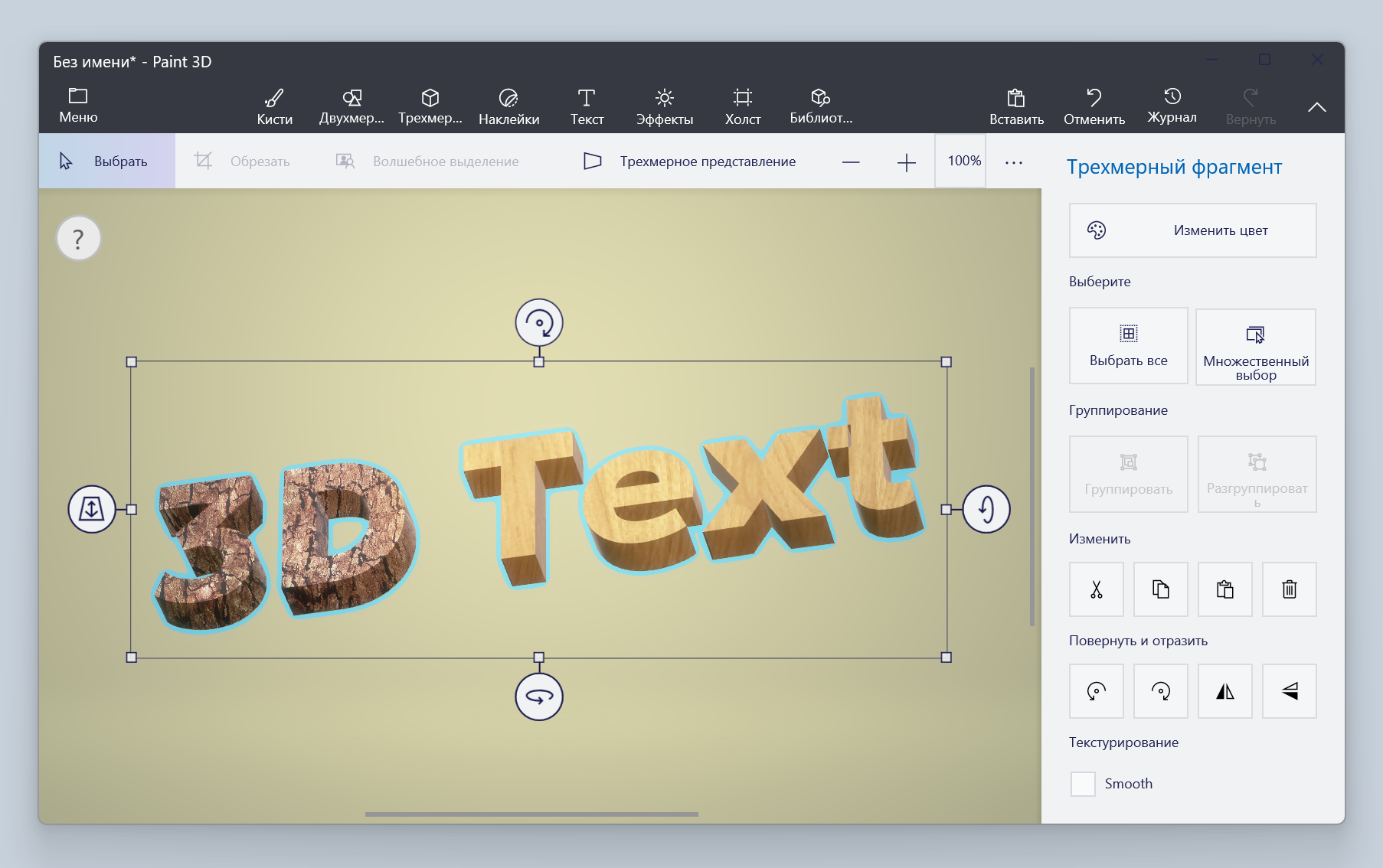Paste using the side panel clipboard icon
This screenshot has width=1383, height=868.
click(1225, 589)
